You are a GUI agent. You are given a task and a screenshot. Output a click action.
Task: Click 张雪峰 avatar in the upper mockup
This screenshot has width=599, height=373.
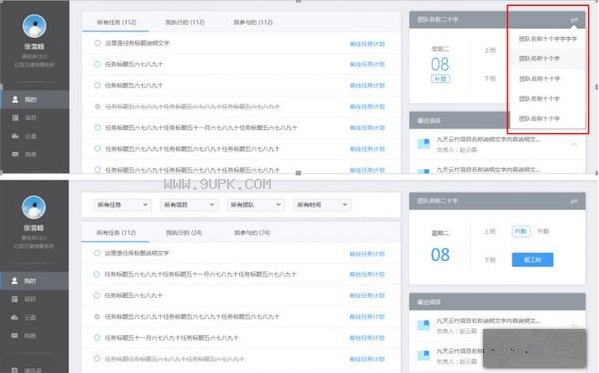34,26
